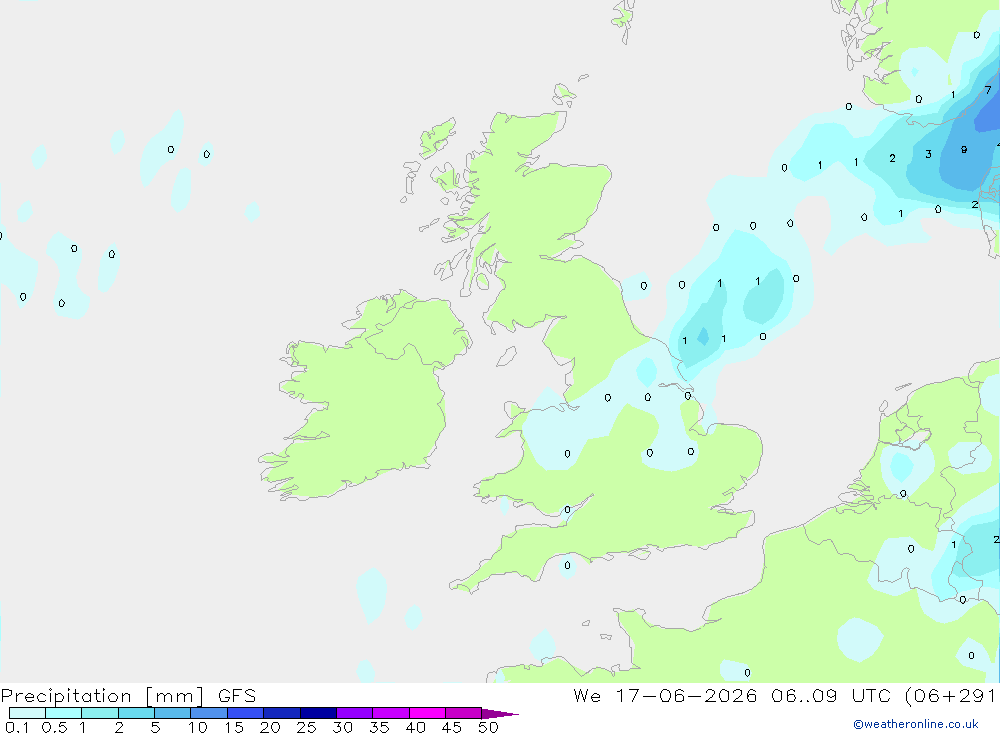The width and height of the screenshot is (1000, 733).
Task: Click the 5–10 mm legend swatch
Action: (x=173, y=713)
